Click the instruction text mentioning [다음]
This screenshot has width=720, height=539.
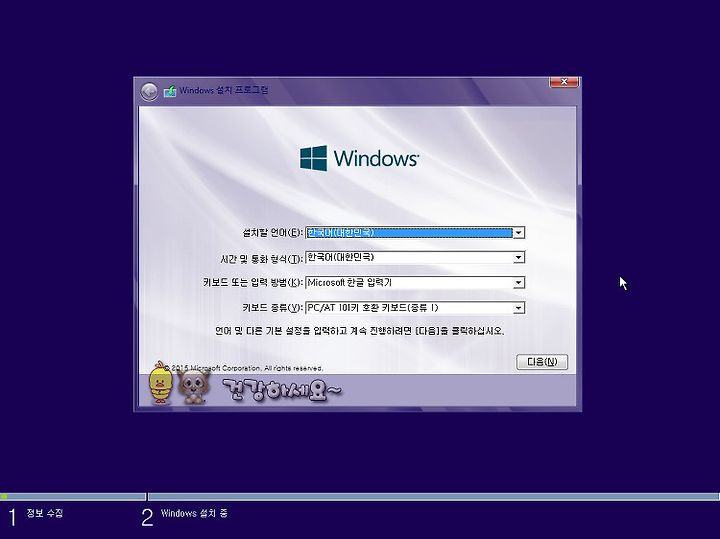point(360,331)
